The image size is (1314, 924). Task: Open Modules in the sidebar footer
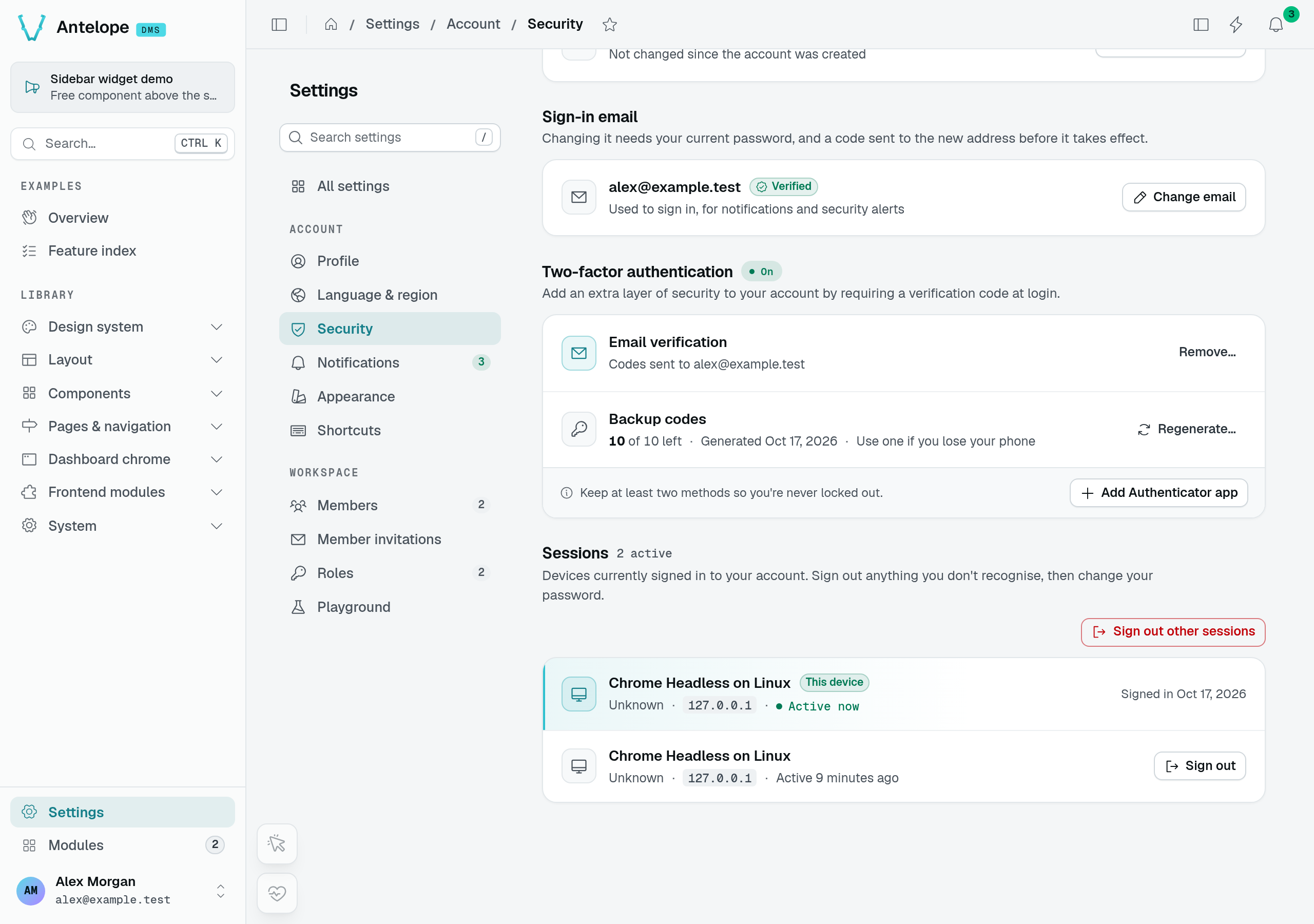pos(123,844)
